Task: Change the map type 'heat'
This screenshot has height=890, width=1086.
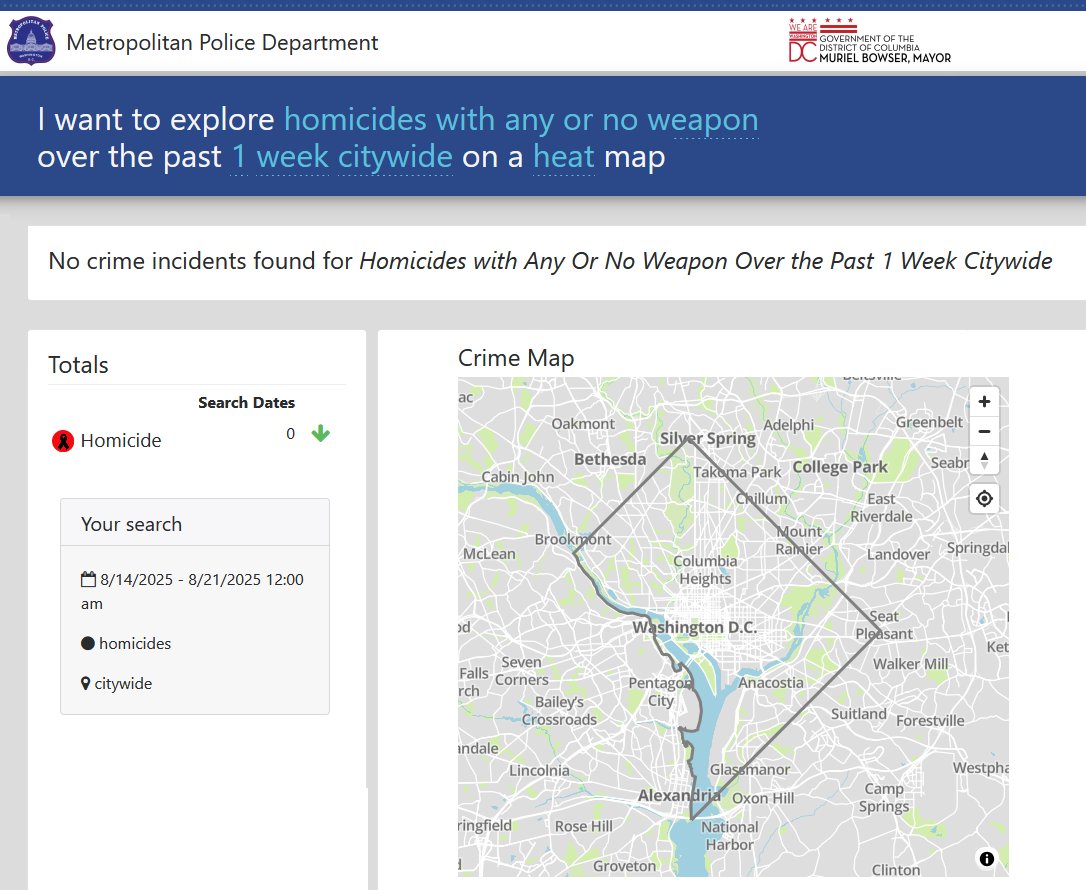Action: 564,157
